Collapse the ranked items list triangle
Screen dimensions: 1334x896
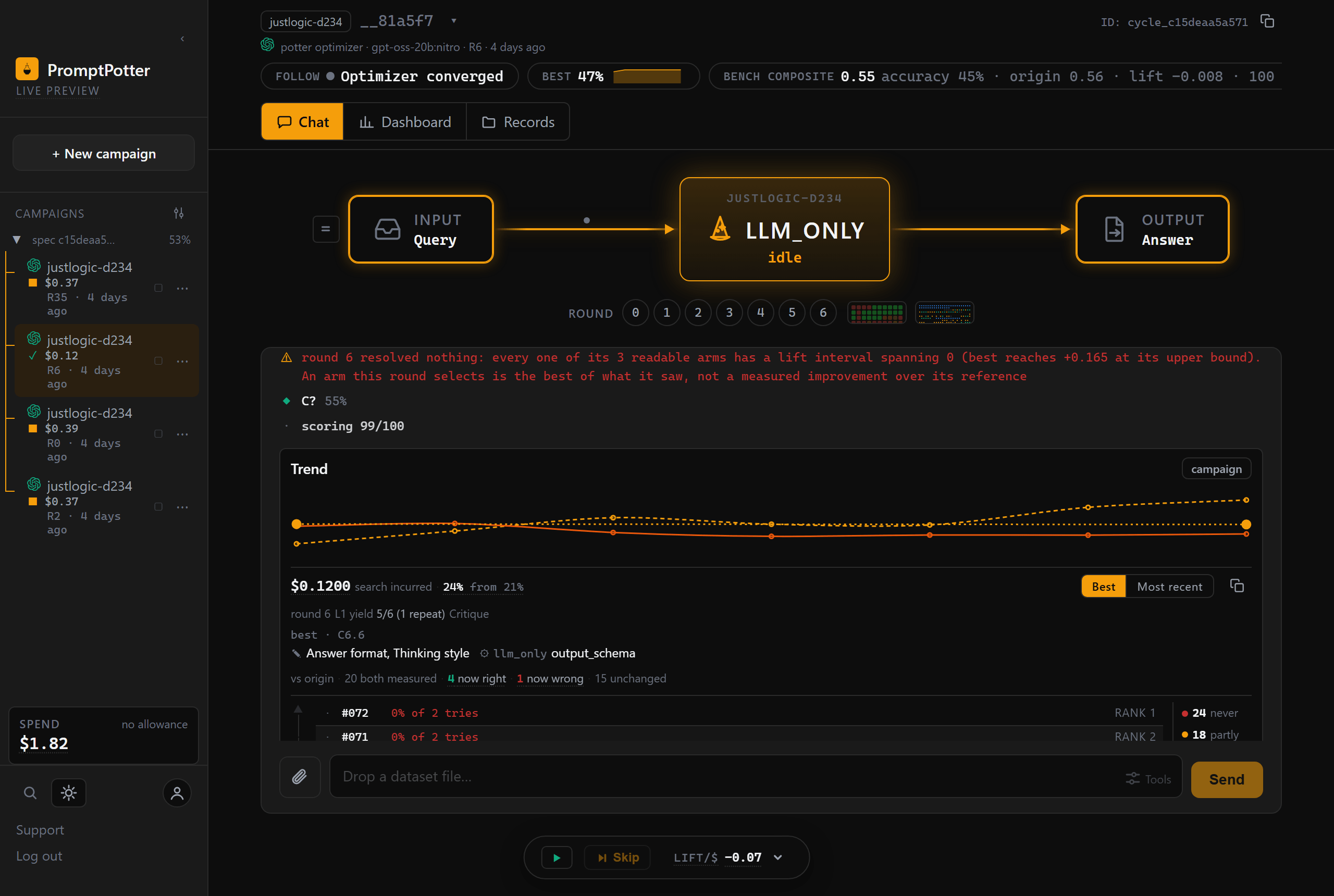[298, 709]
